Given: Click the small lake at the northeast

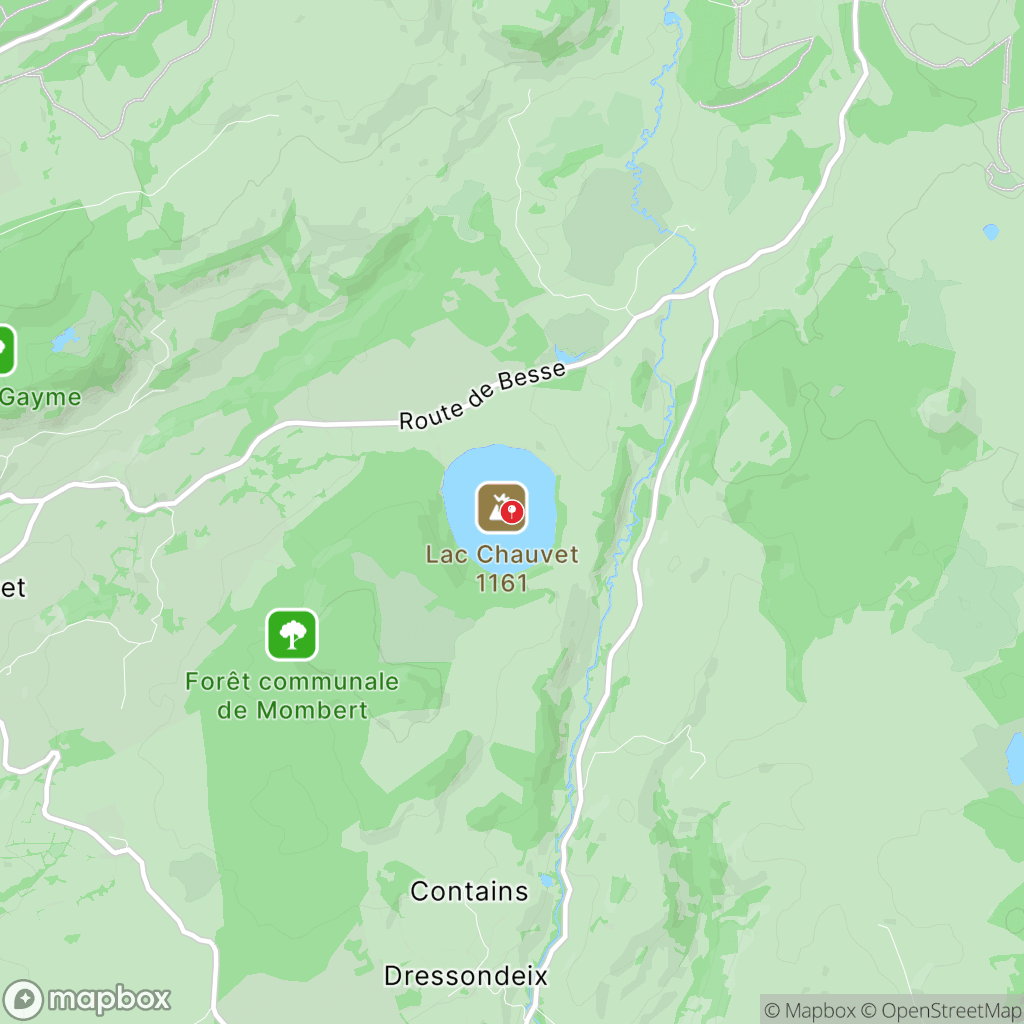Looking at the screenshot, I should click(991, 231).
